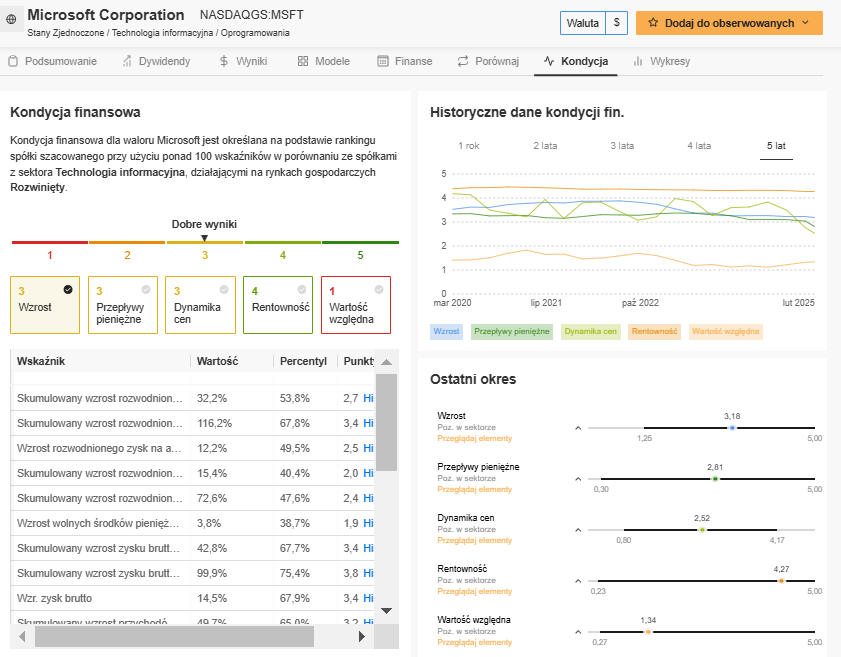The image size is (841, 657).
Task: Click the Przepływy pieniężne 2,81 slider marker
Action: (715, 479)
